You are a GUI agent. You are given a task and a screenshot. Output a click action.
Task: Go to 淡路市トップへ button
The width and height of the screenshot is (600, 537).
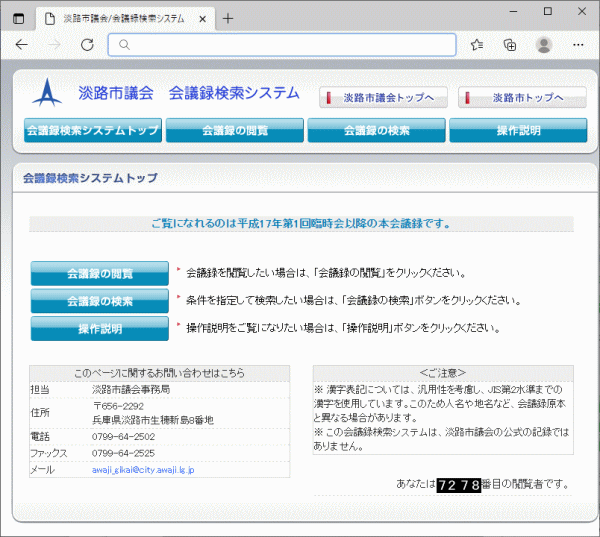tap(522, 98)
